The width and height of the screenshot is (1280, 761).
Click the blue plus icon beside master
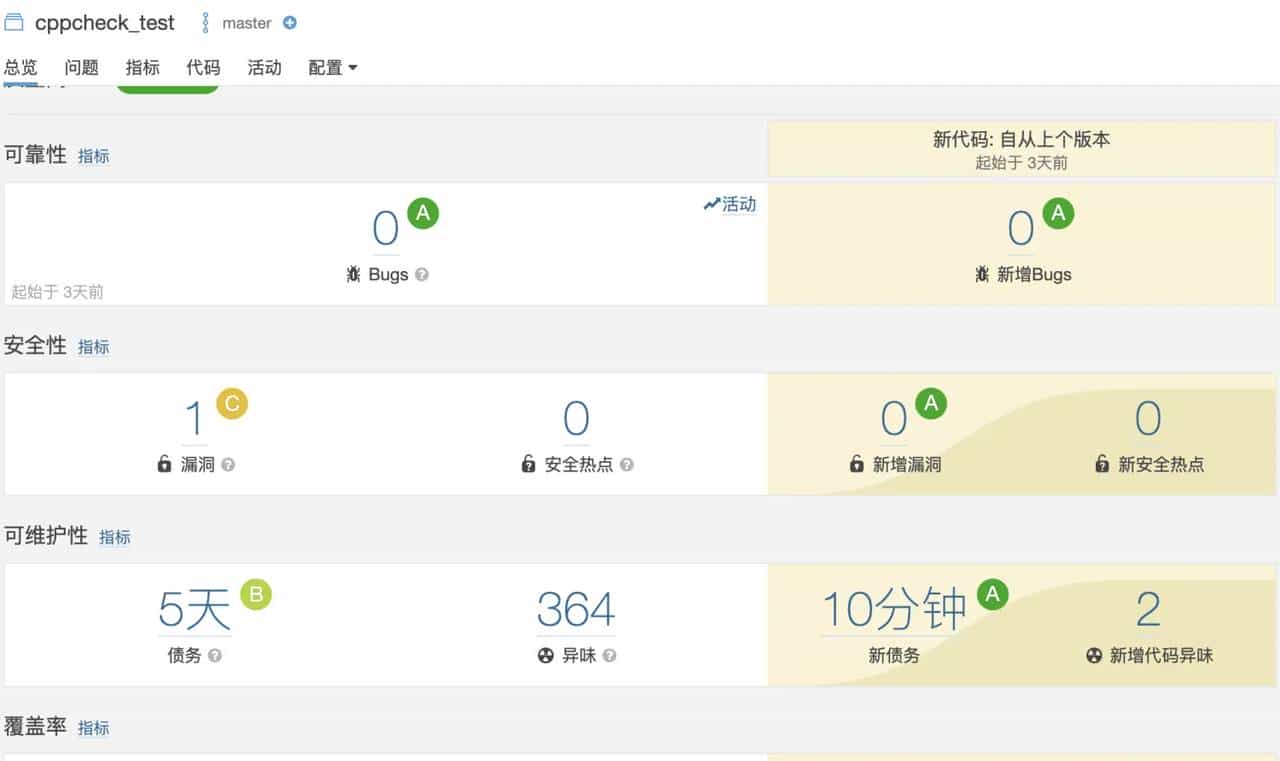coord(290,23)
